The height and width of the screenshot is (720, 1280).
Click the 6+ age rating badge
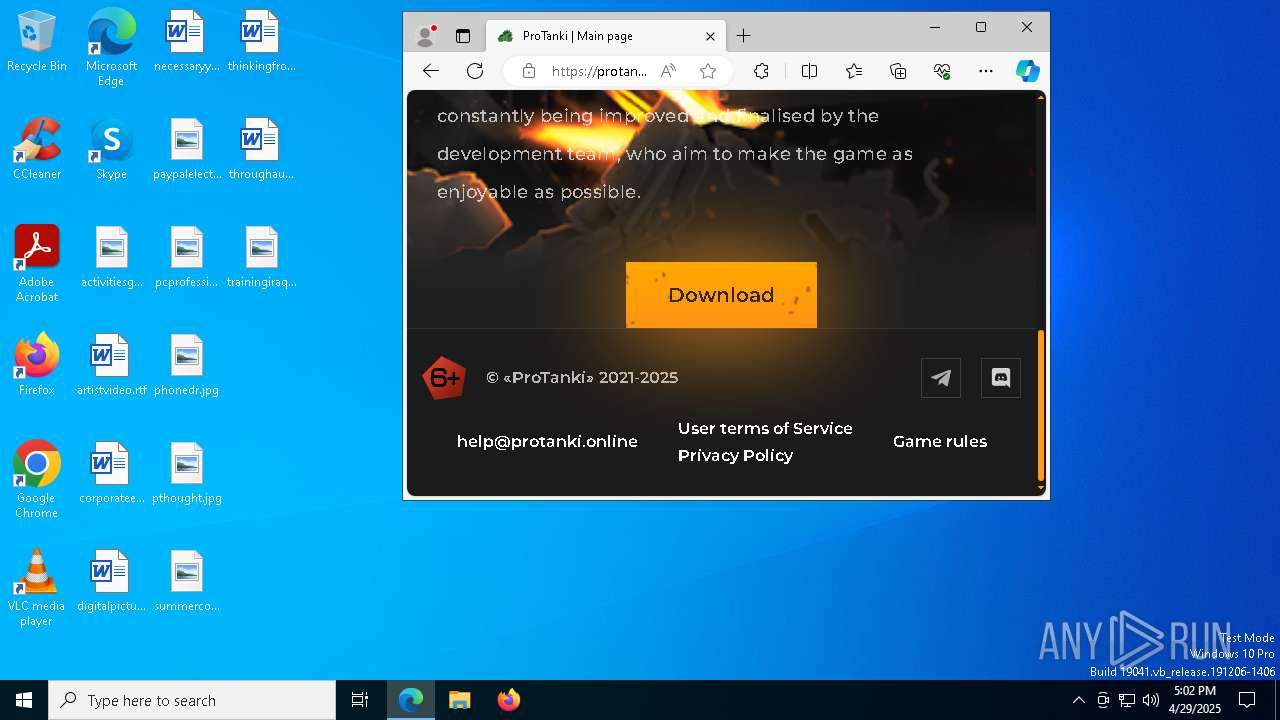(444, 378)
